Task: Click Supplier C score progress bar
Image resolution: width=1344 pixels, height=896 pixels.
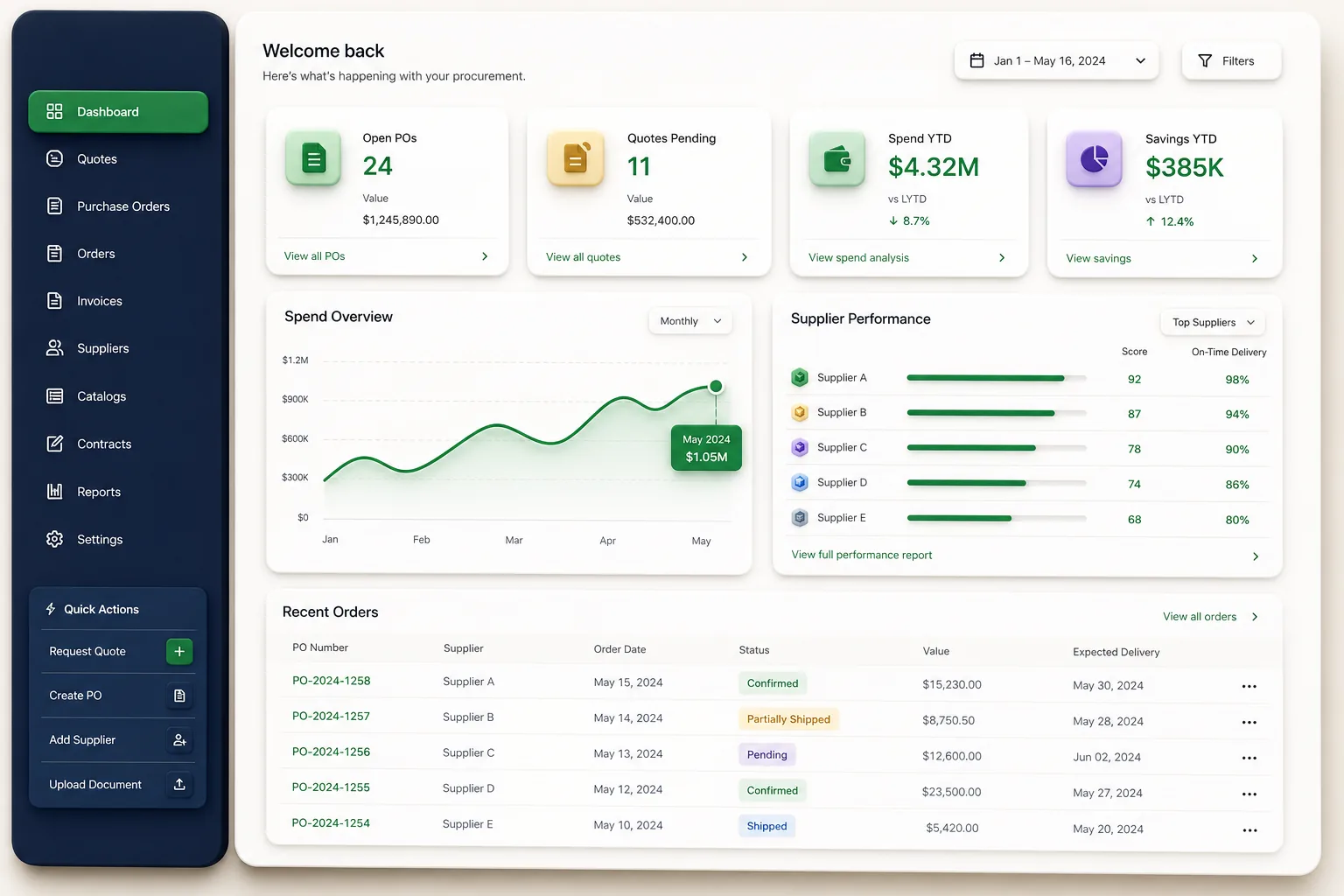Action: pyautogui.click(x=997, y=448)
